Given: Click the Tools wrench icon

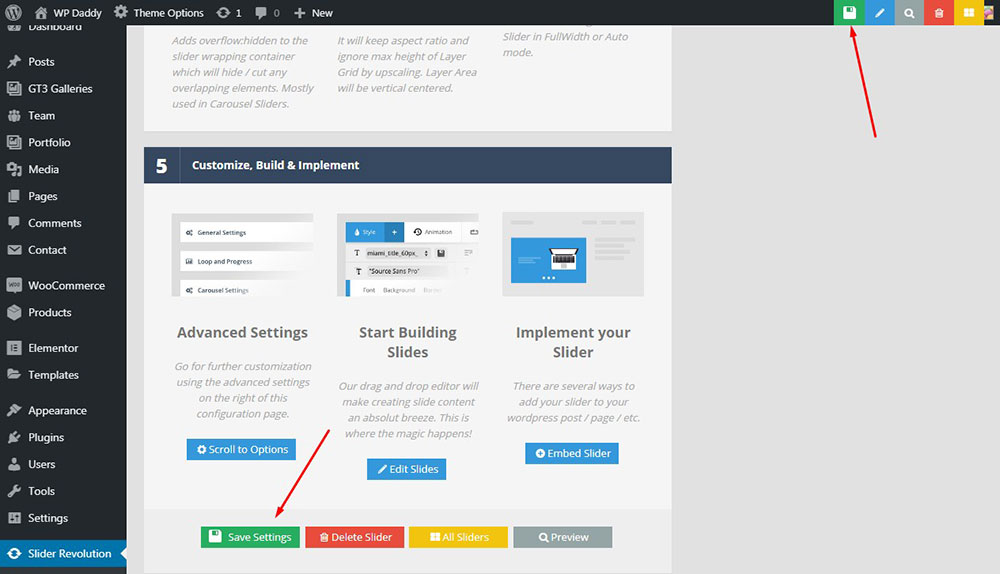Looking at the screenshot, I should (x=14, y=491).
